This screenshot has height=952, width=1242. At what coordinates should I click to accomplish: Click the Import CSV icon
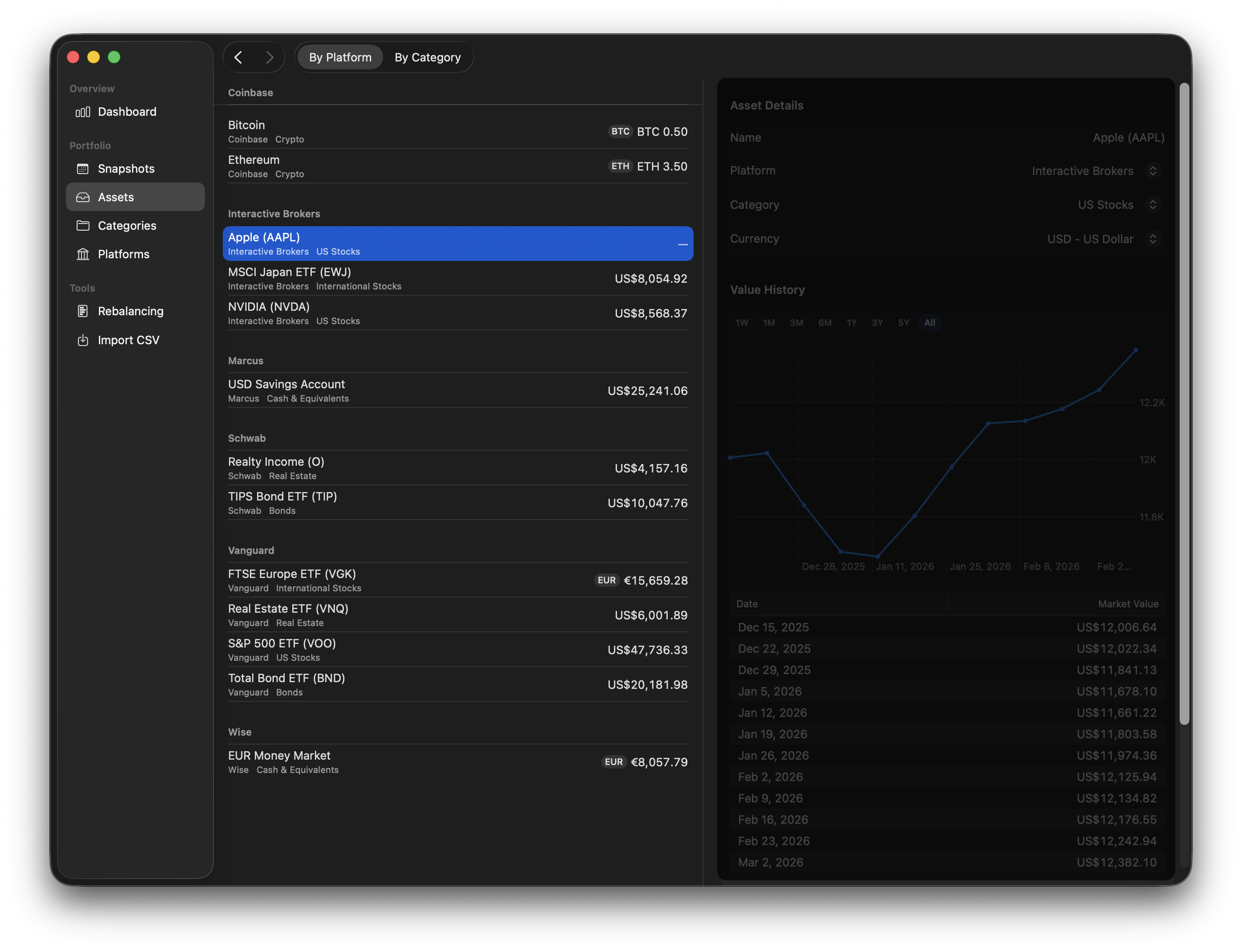click(x=83, y=339)
